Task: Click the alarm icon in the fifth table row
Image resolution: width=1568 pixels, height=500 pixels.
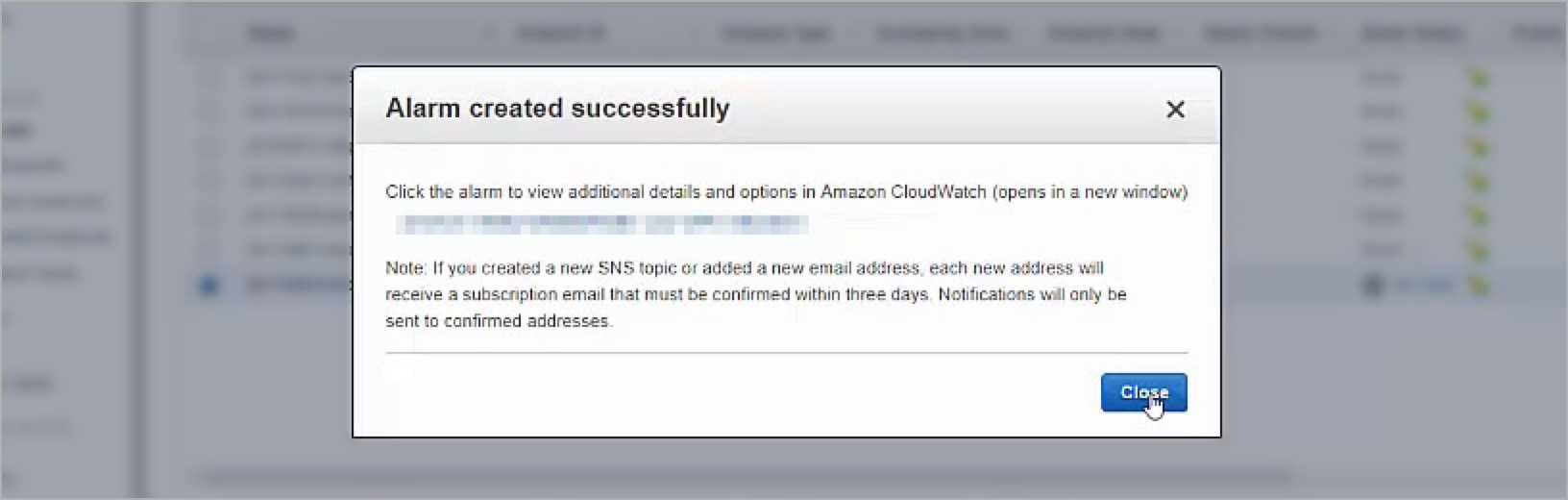Action: [x=1478, y=216]
